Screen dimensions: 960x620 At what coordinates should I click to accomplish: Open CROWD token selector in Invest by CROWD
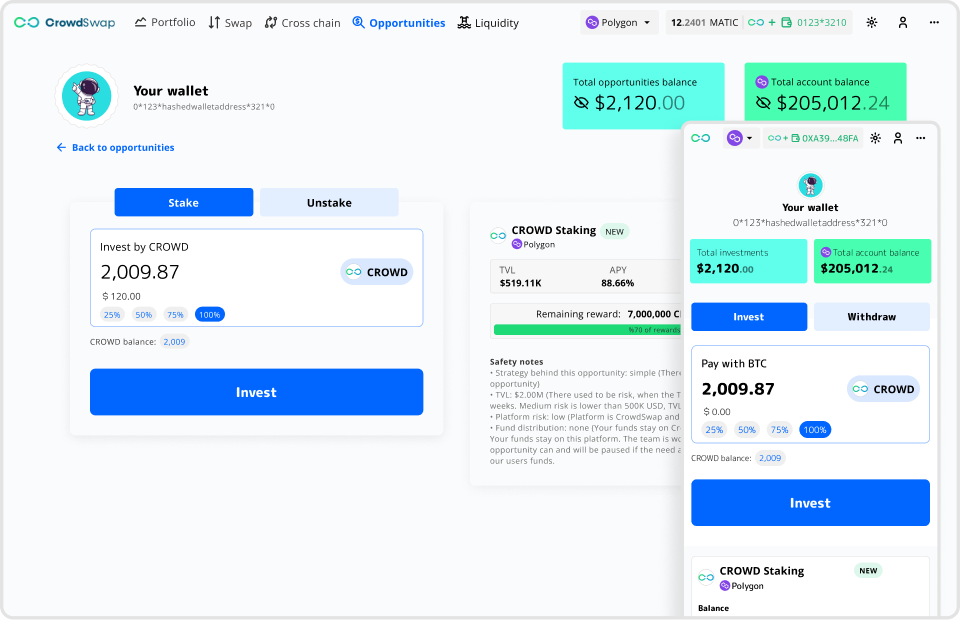tap(376, 272)
